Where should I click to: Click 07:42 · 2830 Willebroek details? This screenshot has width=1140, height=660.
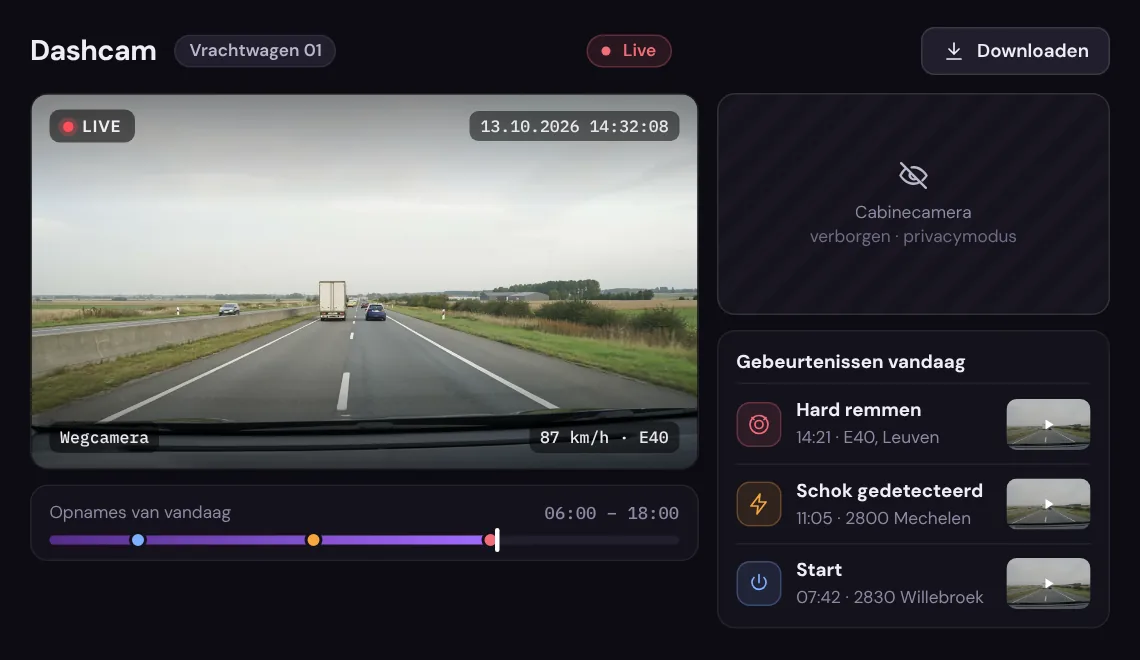pyautogui.click(x=889, y=597)
